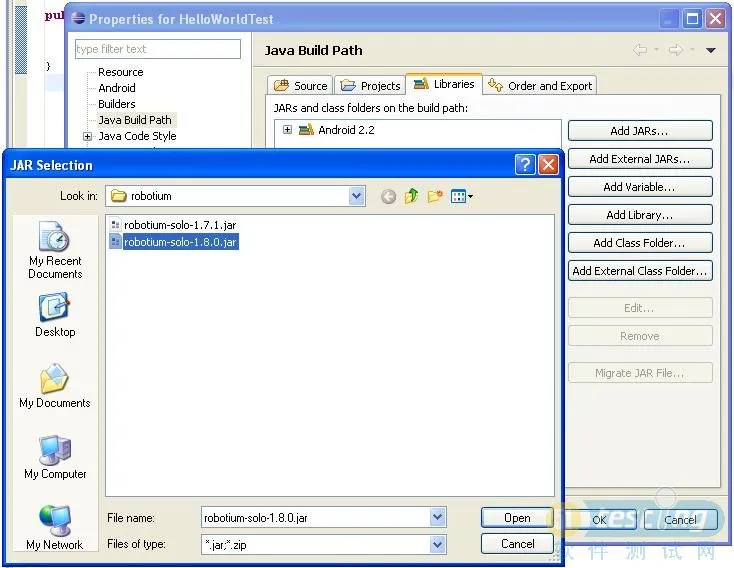Create a new folder with the toolbar icon

tap(435, 197)
